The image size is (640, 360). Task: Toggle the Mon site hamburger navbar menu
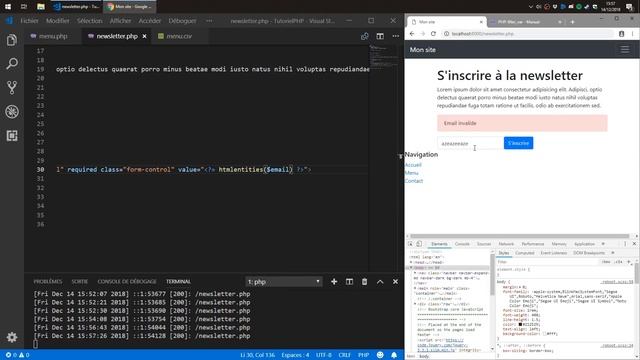[624, 50]
